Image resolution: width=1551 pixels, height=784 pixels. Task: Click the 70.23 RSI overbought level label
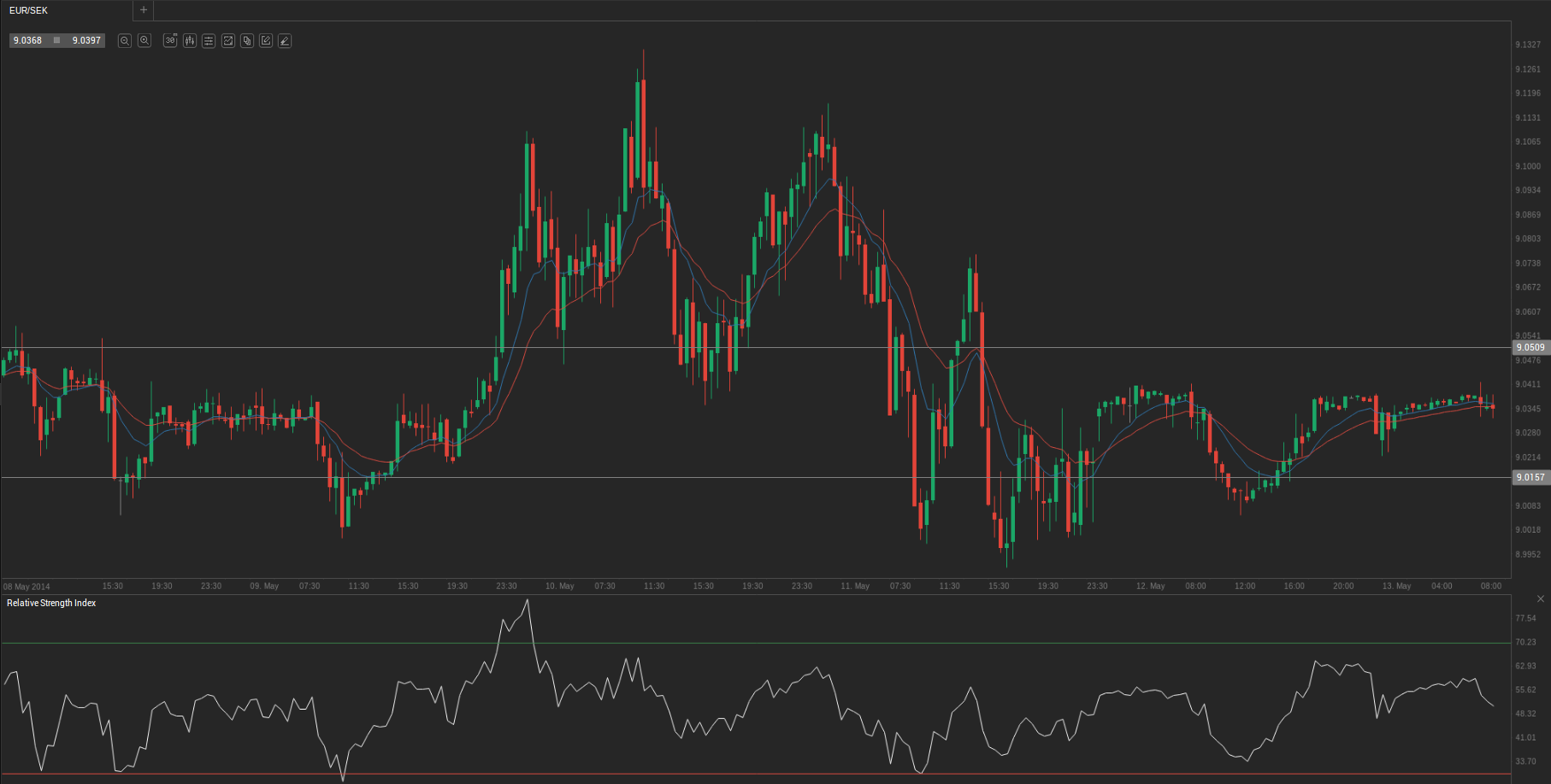tap(1525, 642)
